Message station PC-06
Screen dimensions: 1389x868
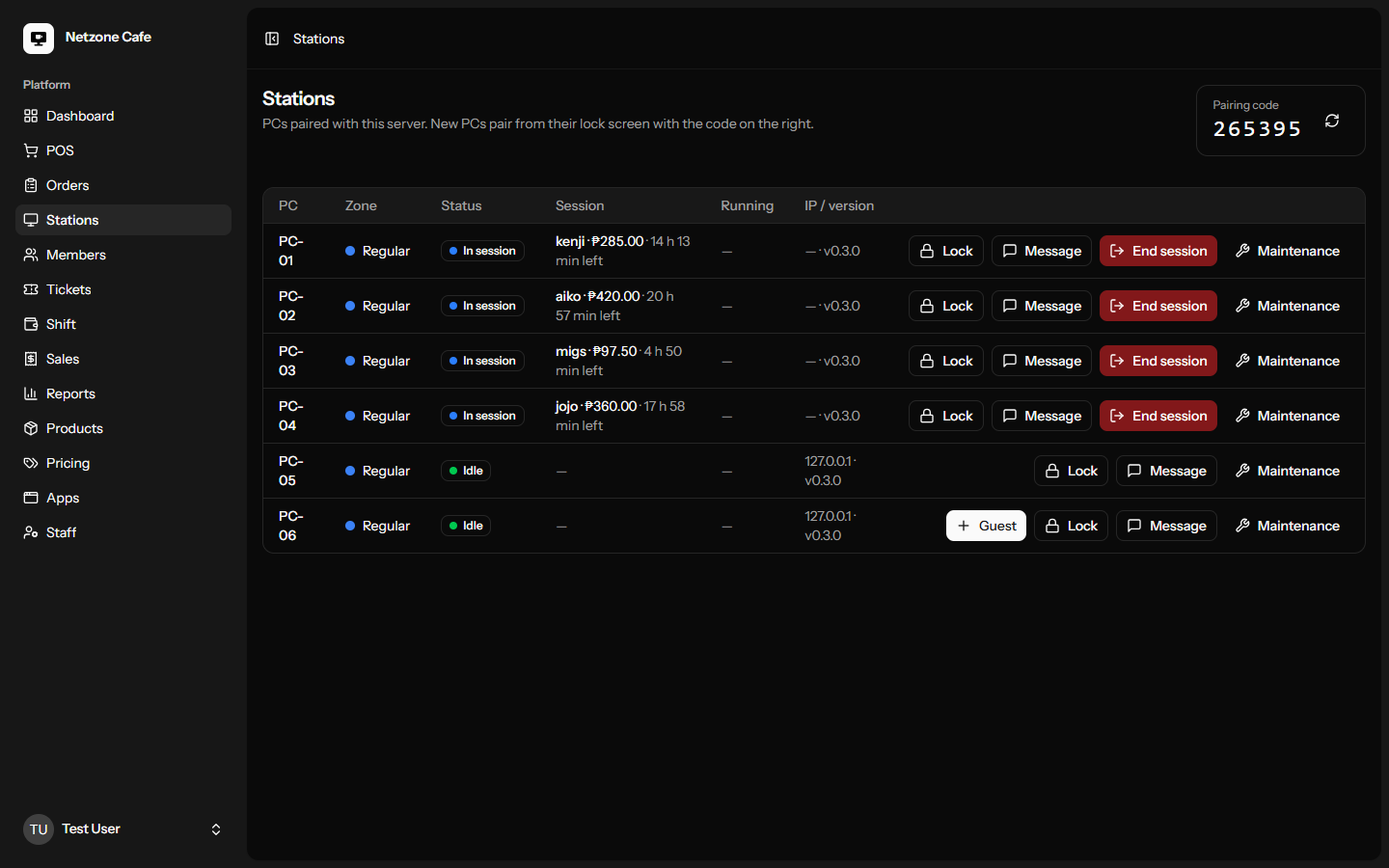coord(1167,526)
